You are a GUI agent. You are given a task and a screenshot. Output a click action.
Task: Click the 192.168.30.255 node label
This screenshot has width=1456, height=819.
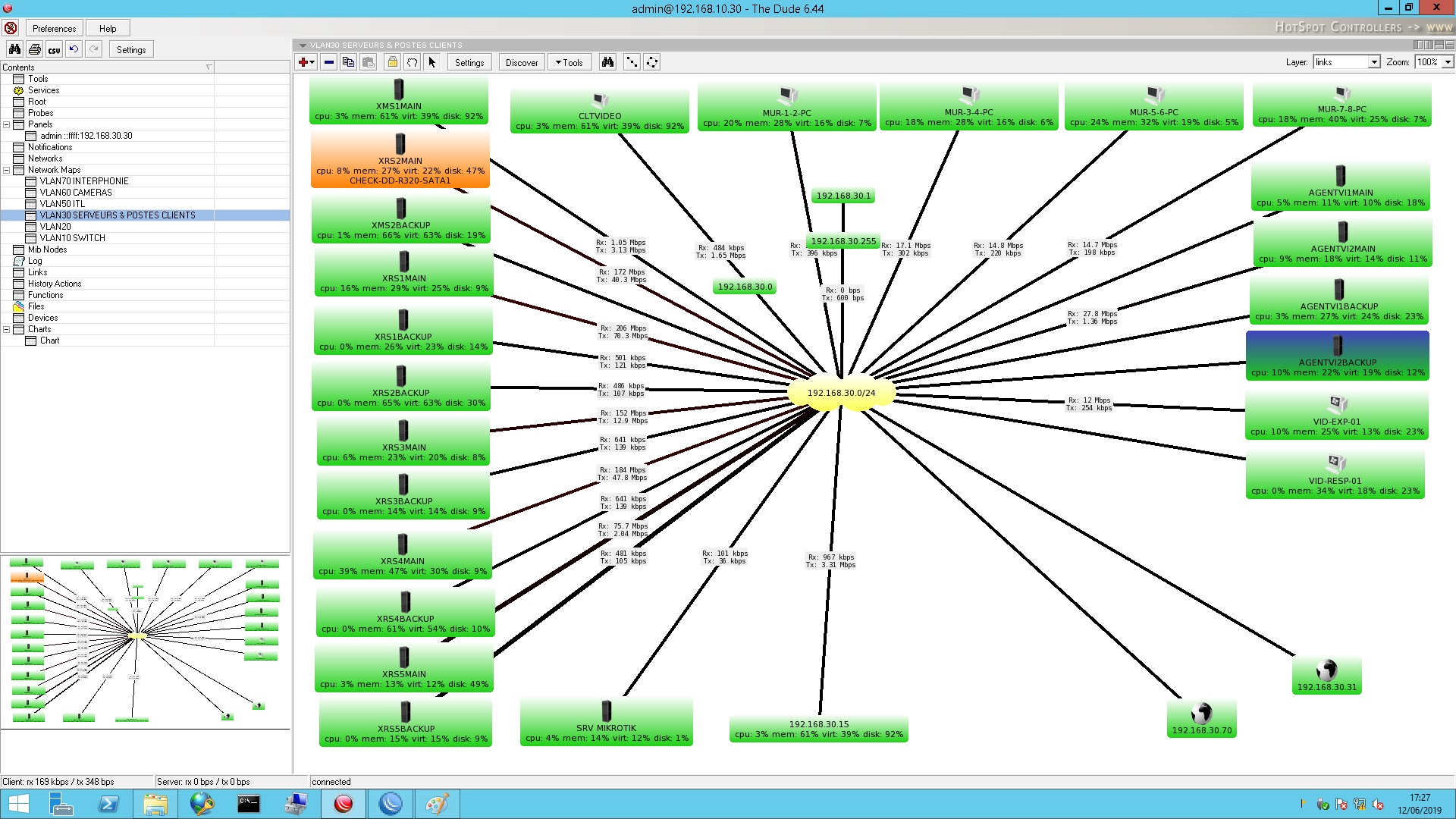[843, 241]
